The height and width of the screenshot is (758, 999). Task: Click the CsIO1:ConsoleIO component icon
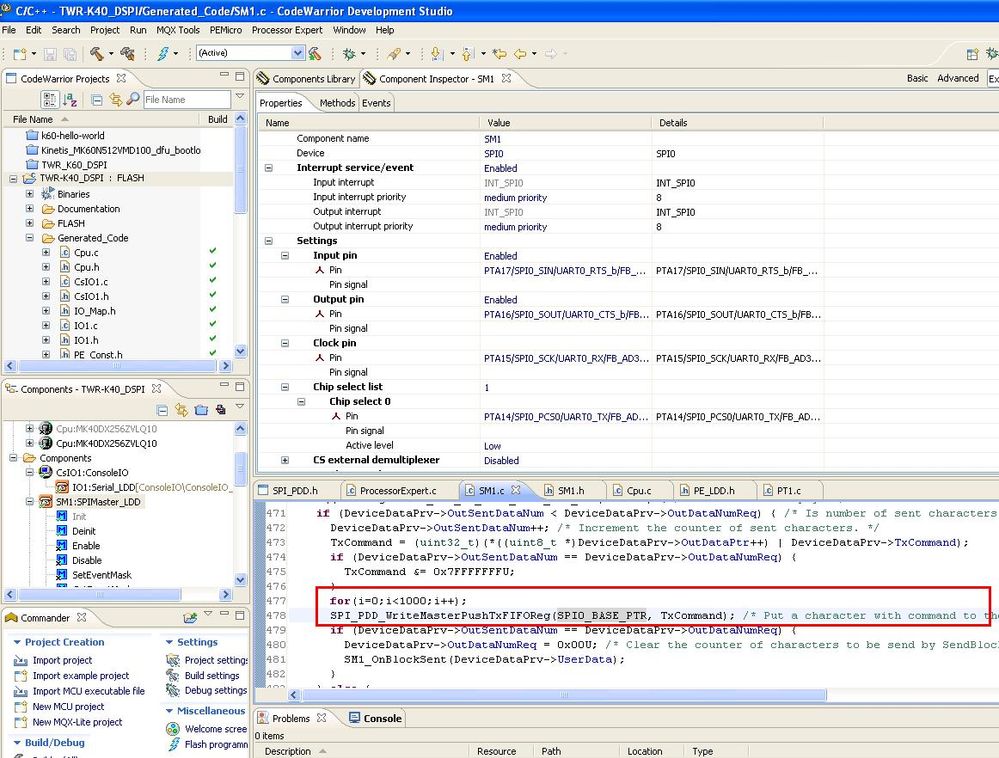click(45, 472)
